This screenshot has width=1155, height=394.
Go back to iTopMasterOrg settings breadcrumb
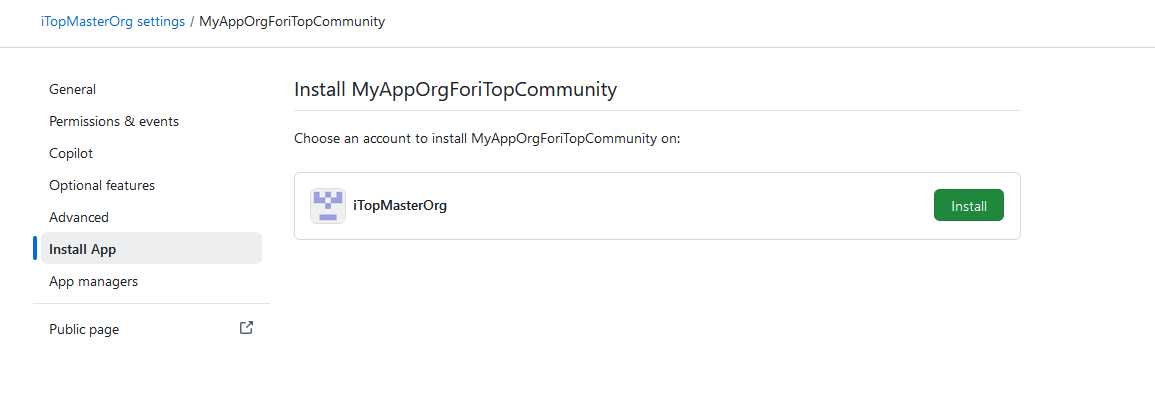113,21
